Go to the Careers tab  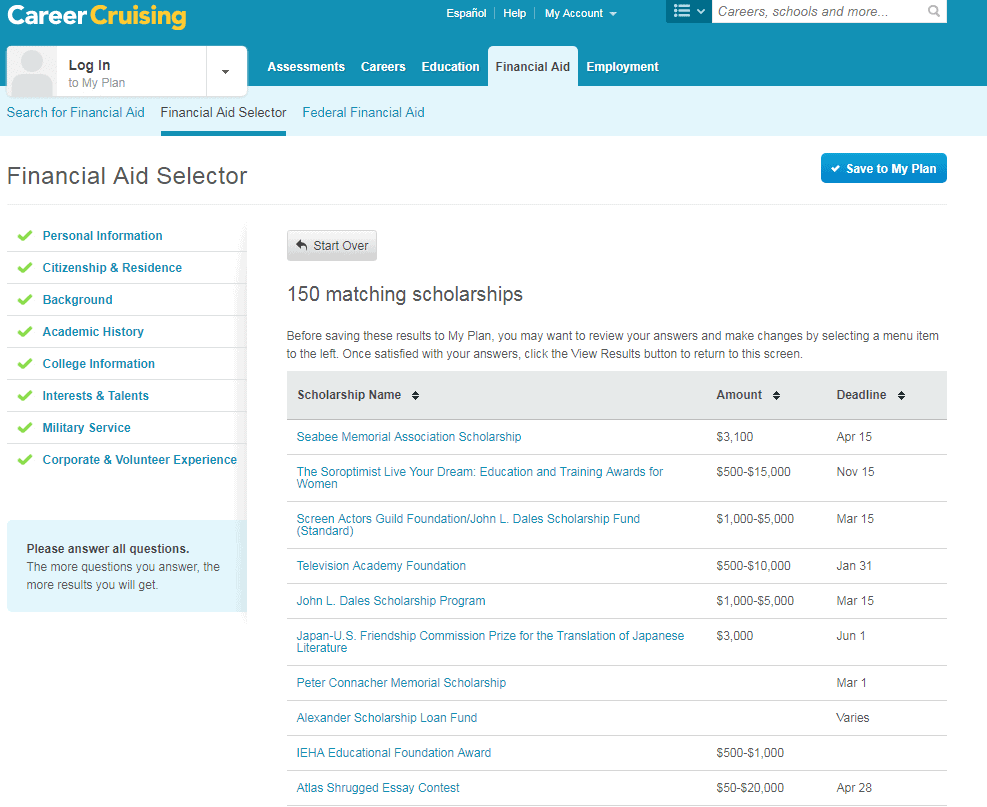(x=383, y=67)
